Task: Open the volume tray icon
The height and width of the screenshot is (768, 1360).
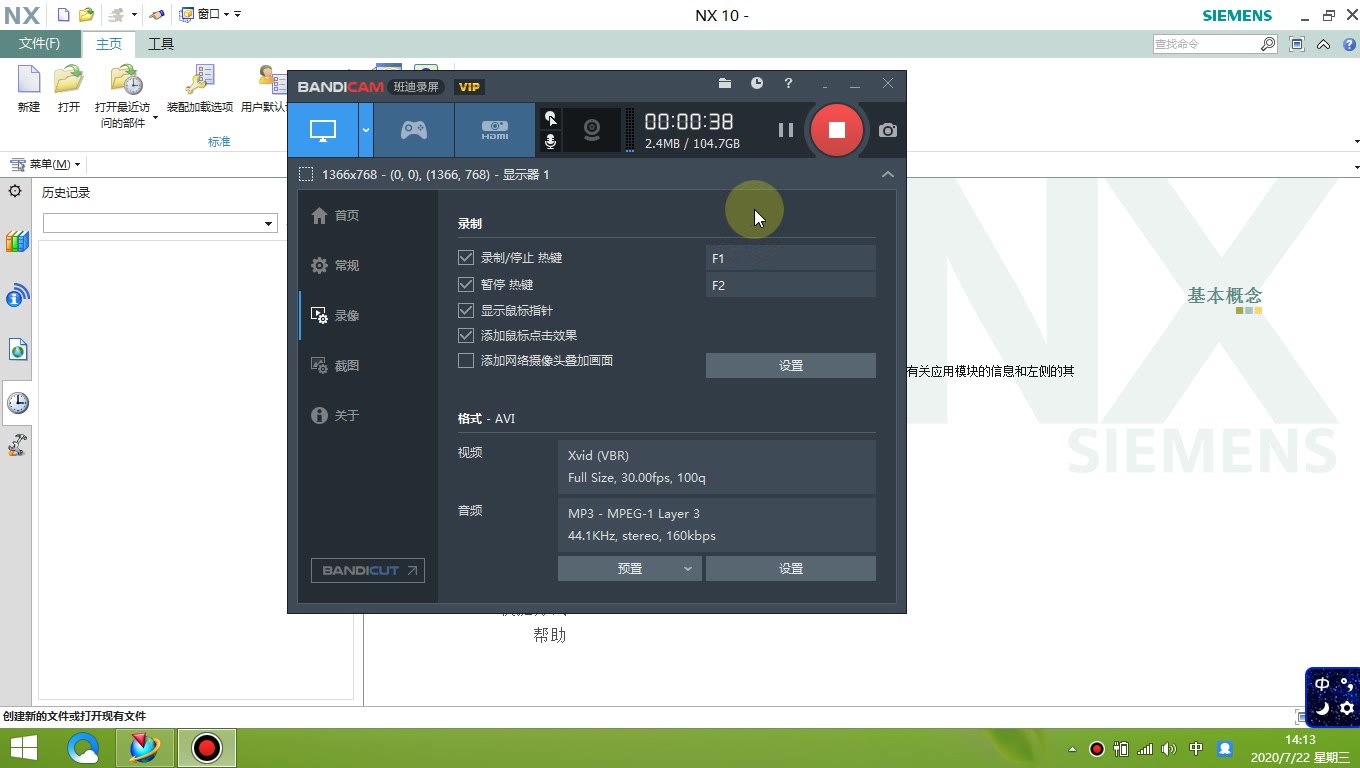Action: 1169,749
